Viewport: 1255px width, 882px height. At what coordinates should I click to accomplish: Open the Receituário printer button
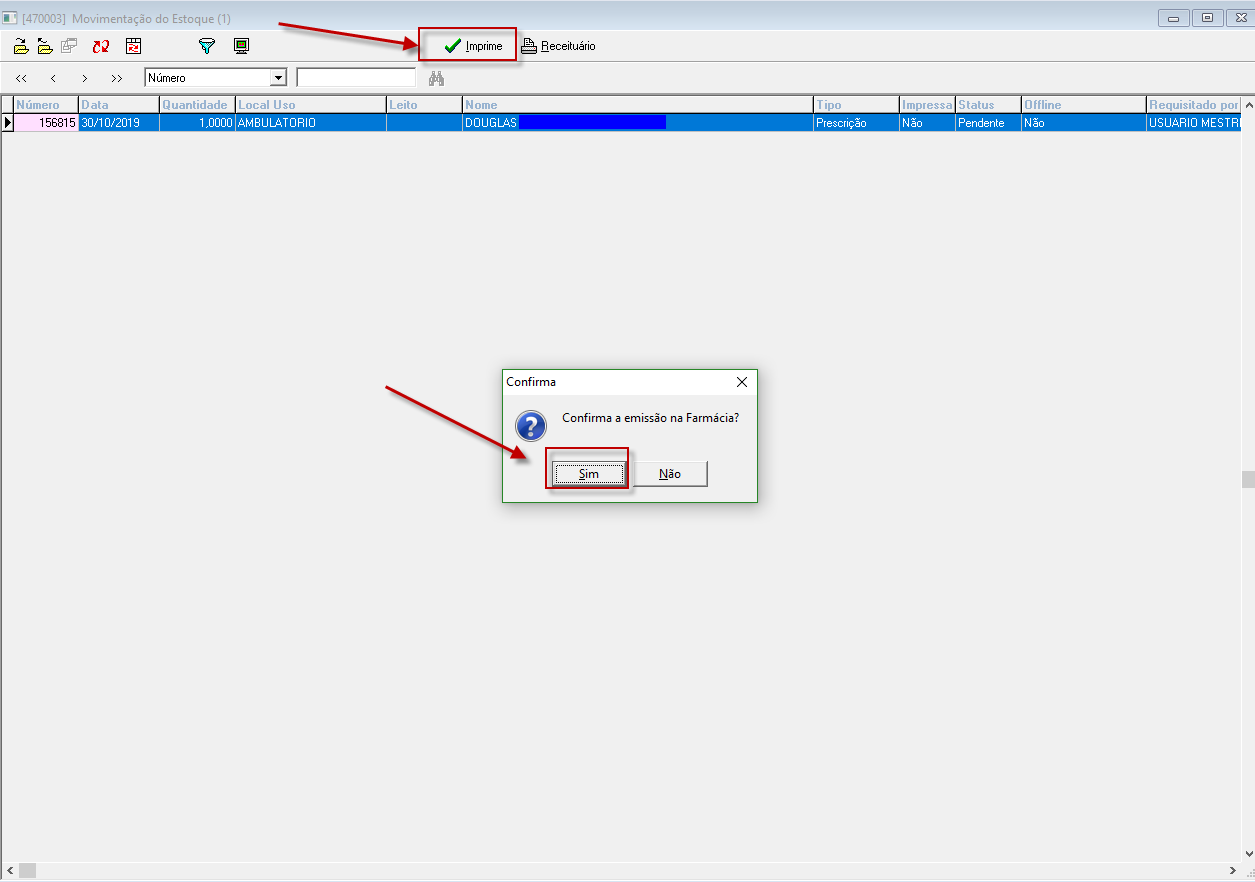(x=558, y=46)
